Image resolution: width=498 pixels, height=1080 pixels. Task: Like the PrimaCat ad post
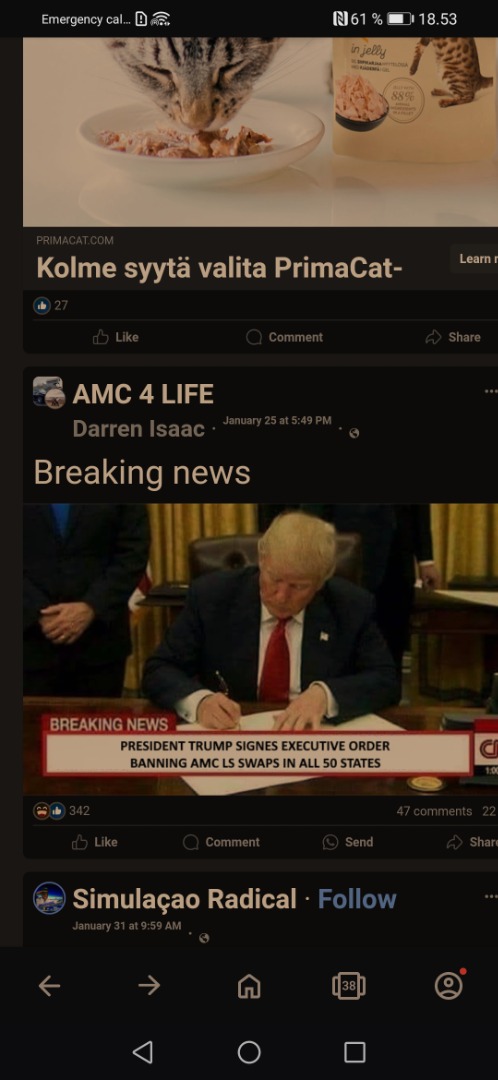(x=116, y=337)
